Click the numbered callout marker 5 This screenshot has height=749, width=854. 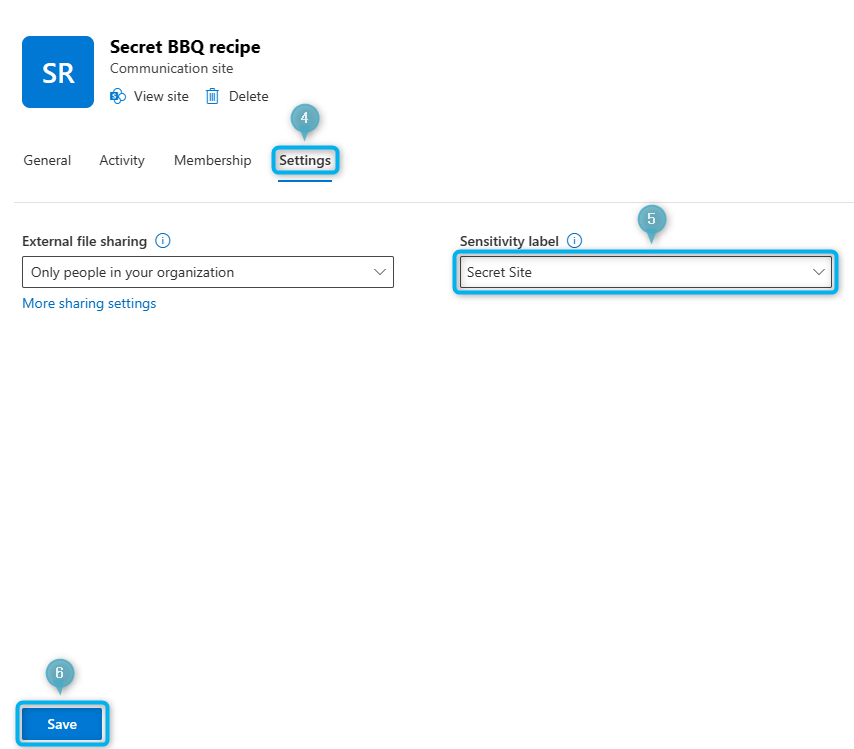[x=651, y=219]
